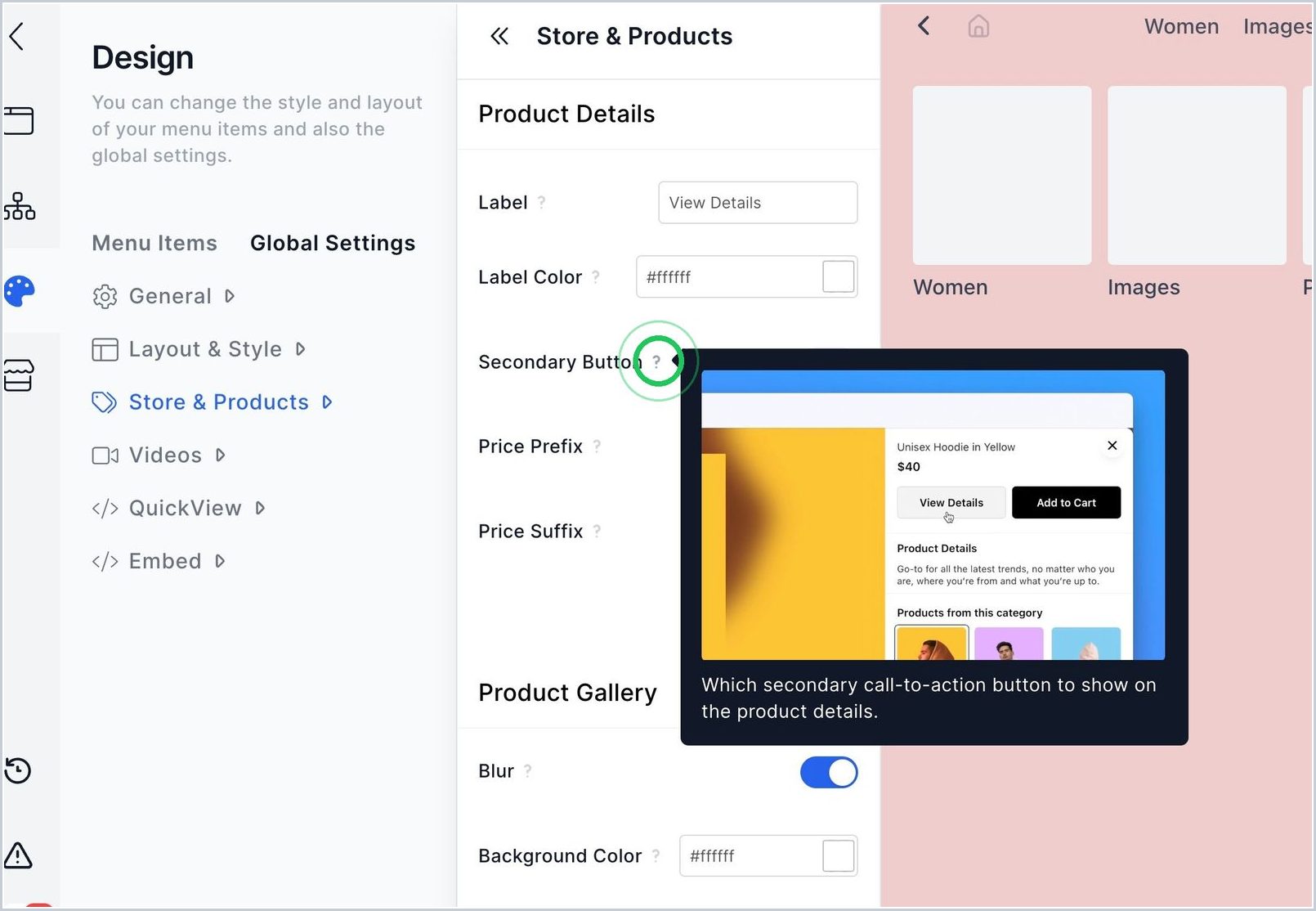
Task: Click help icon next to Label Color
Action: (x=596, y=277)
